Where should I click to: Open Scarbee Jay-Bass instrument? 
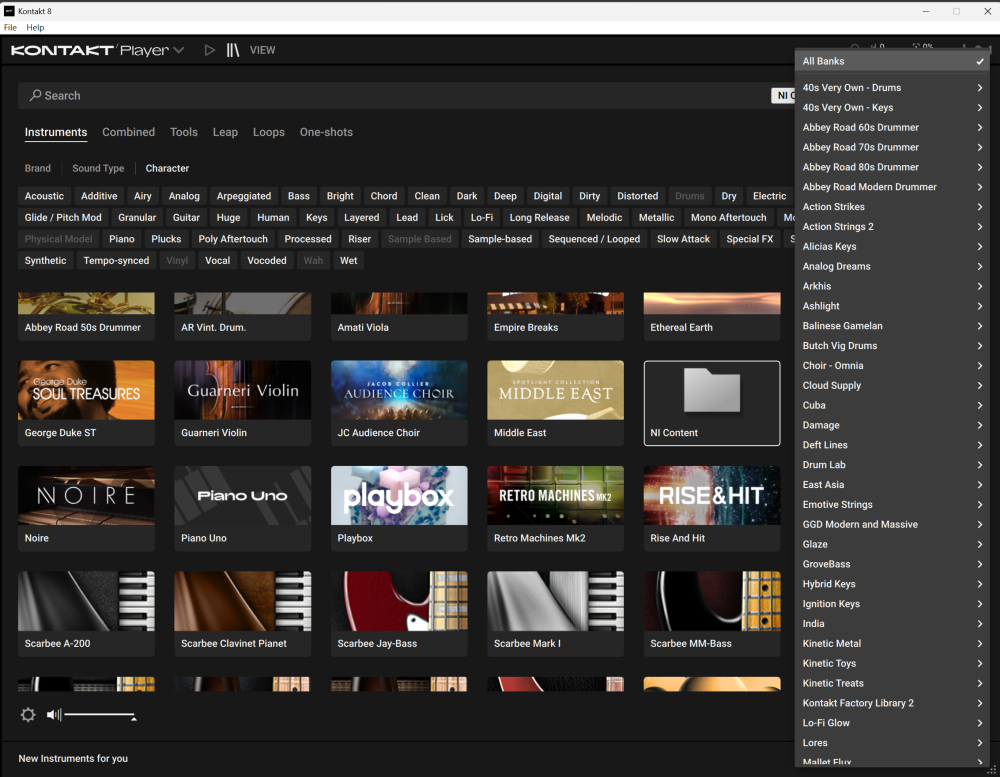point(399,614)
